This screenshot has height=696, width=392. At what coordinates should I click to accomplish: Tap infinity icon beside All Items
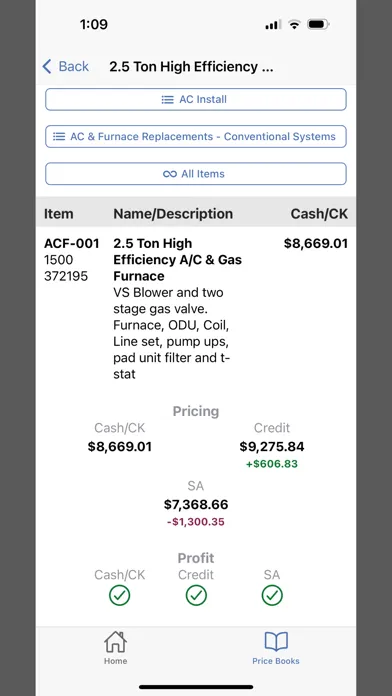tap(170, 174)
